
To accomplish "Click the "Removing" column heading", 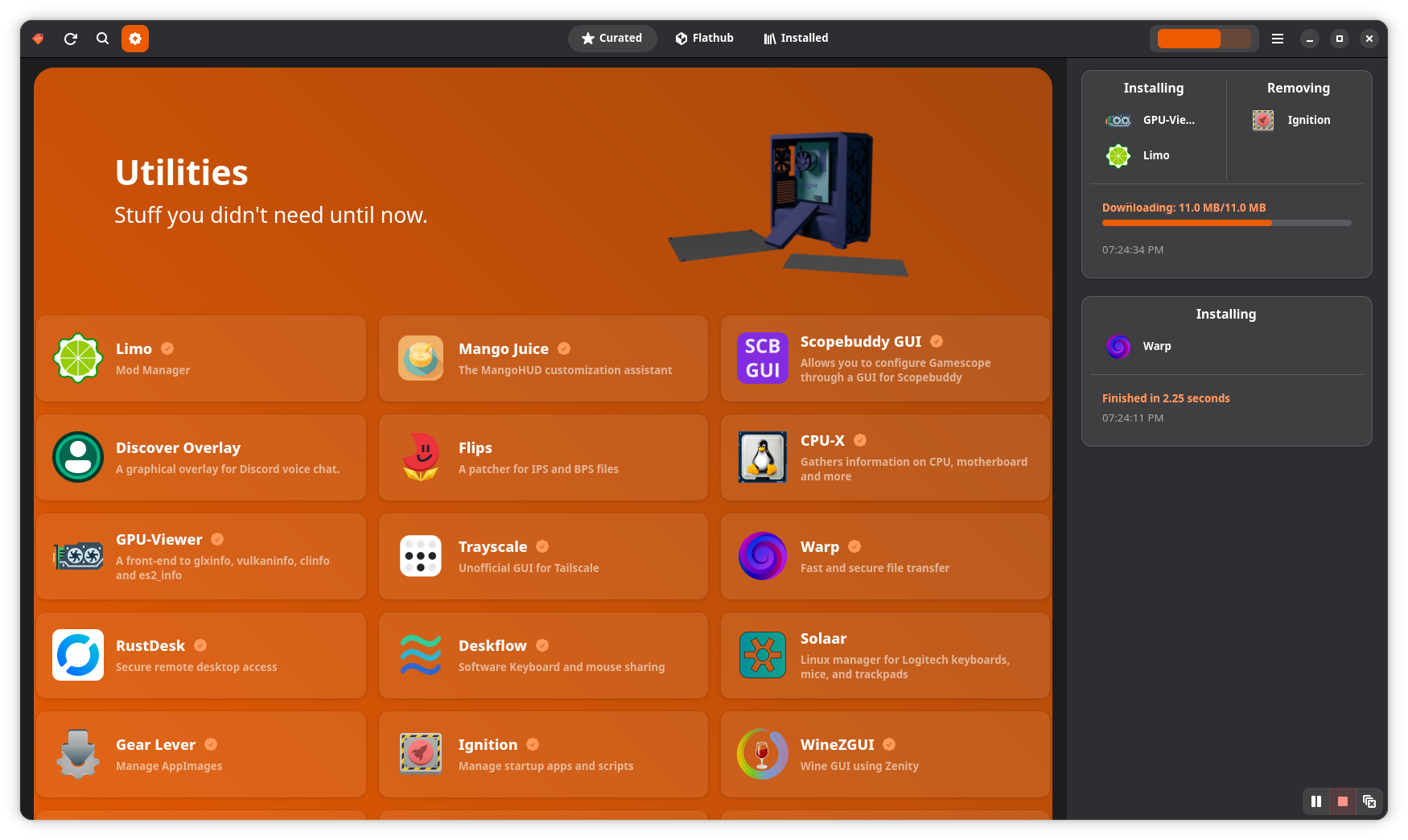I will point(1299,88).
